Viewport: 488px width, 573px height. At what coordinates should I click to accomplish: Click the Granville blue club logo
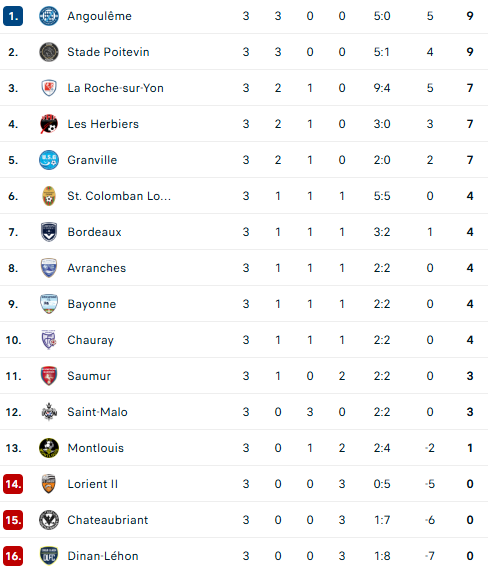coord(49,160)
